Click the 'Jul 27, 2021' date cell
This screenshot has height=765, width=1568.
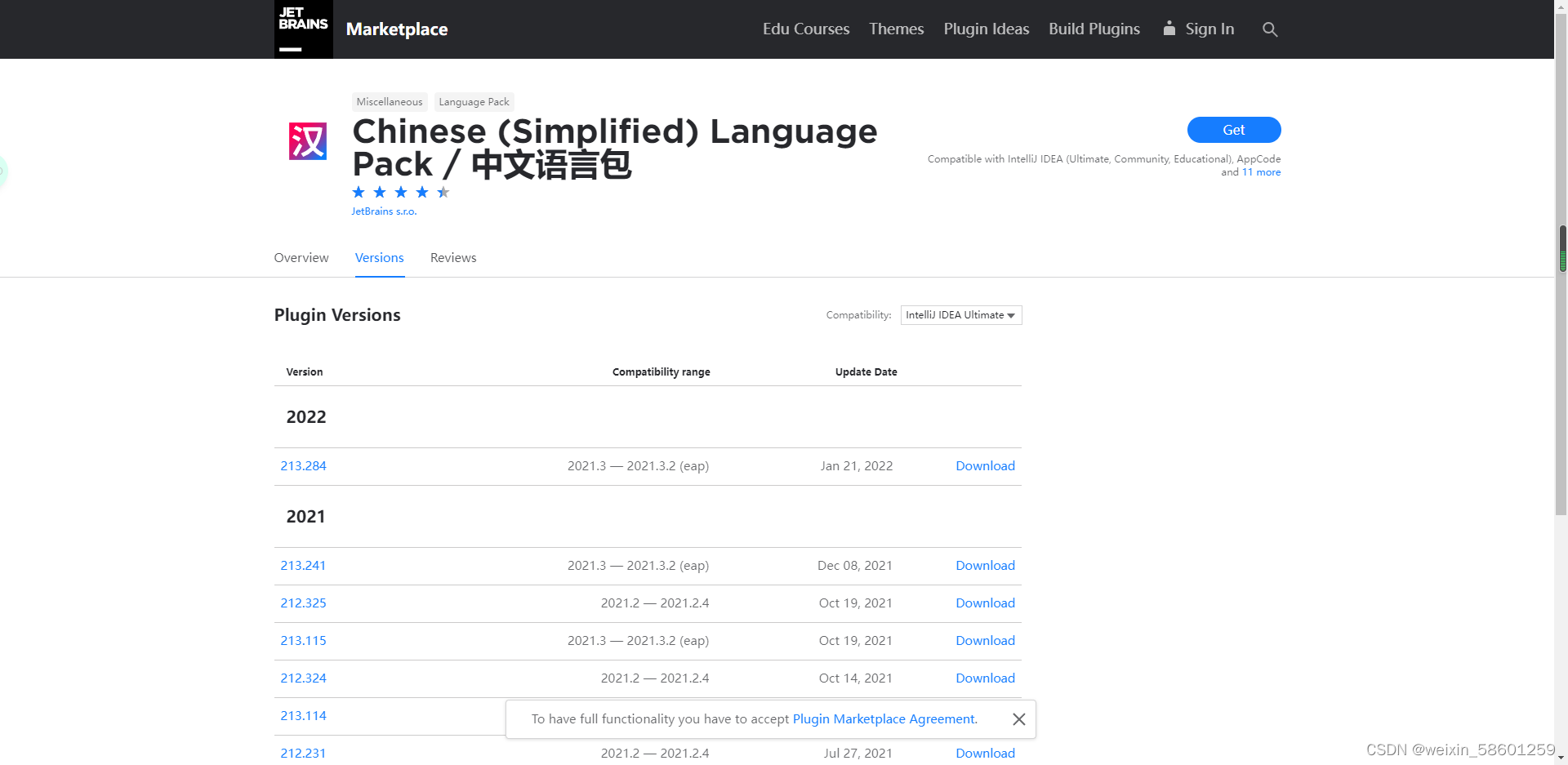(858, 754)
